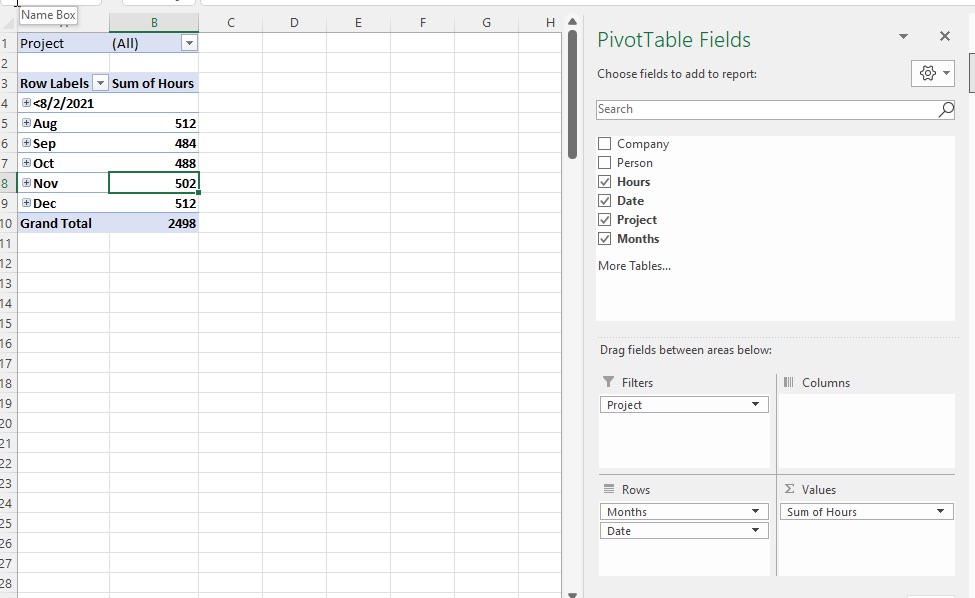Viewport: 975px width, 598px height.
Task: Click the sigma Values area icon
Action: click(x=791, y=489)
